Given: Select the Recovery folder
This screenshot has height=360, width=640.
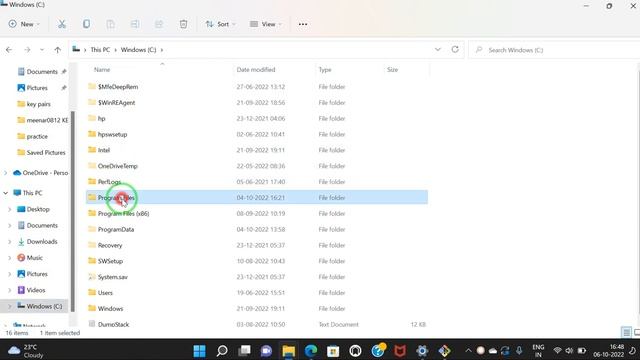Looking at the screenshot, I should 257,245.
